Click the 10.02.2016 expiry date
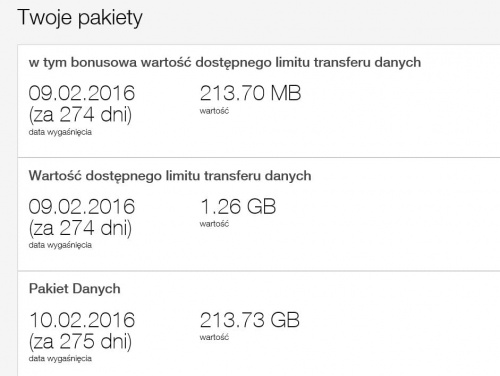The image size is (500, 376). [x=82, y=320]
